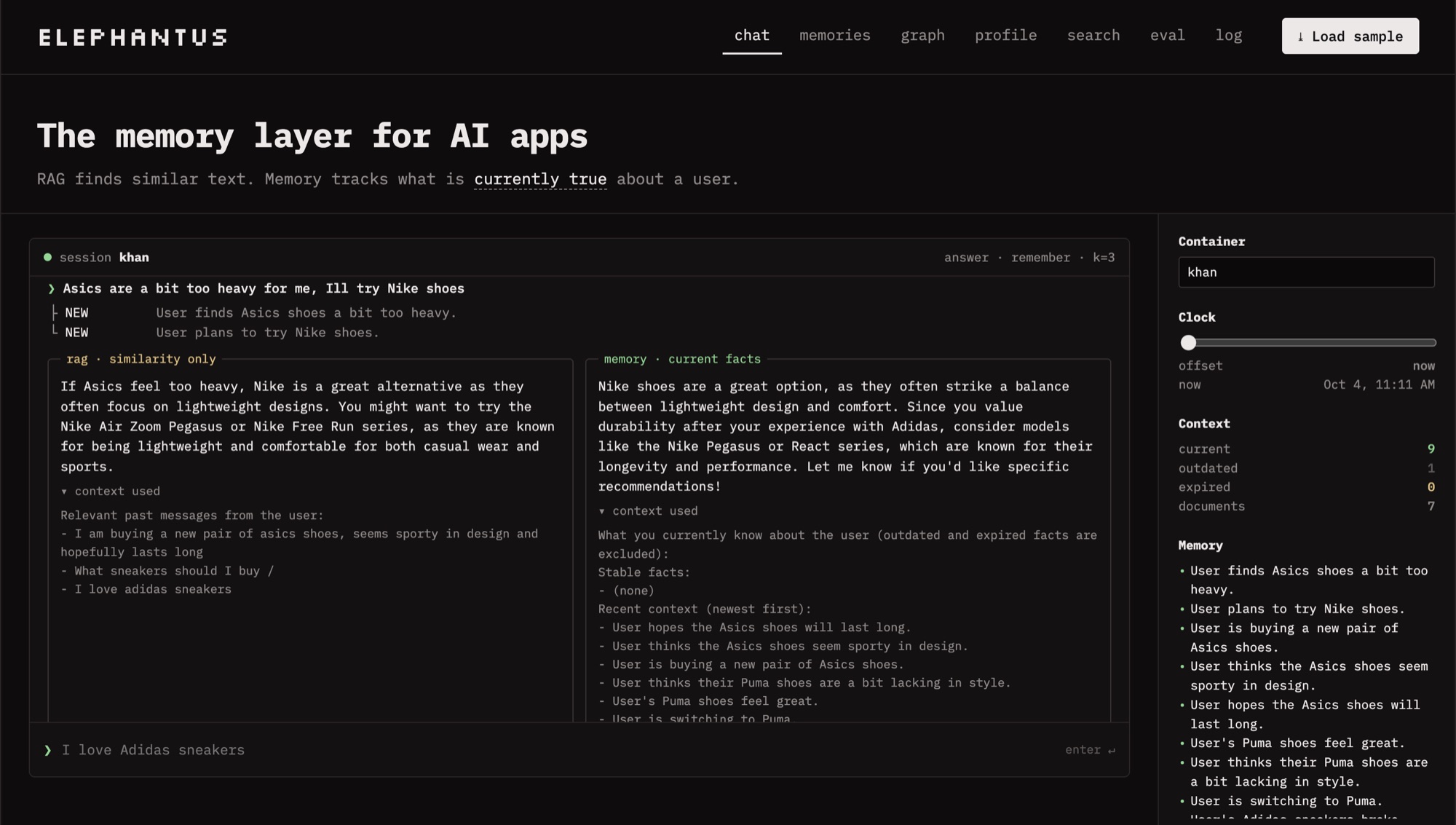Click the outdated context count row
Image resolution: width=1456 pixels, height=825 pixels.
point(1306,468)
